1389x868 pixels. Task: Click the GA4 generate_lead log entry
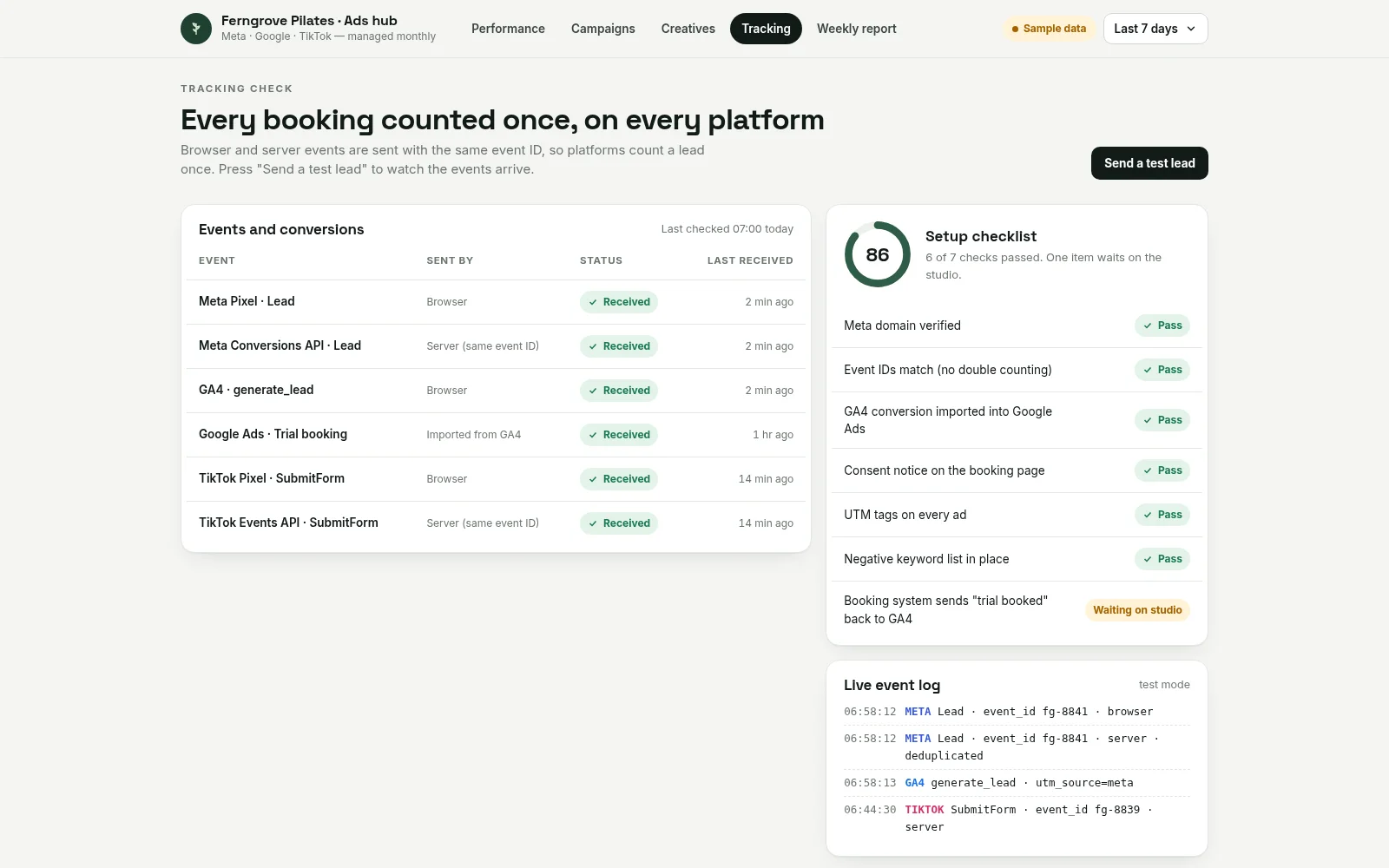coord(1017,783)
